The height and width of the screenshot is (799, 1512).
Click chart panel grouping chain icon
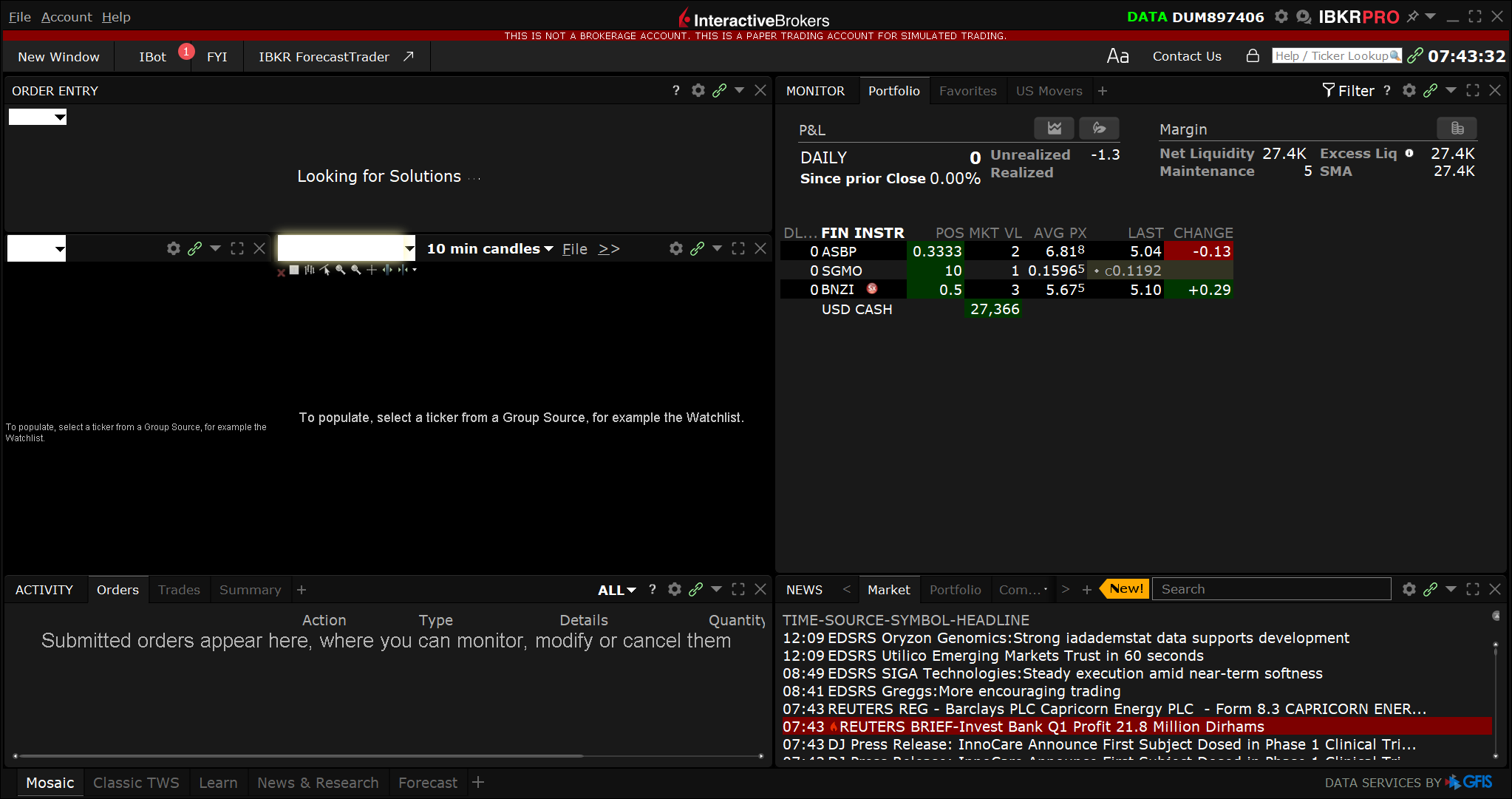(697, 248)
